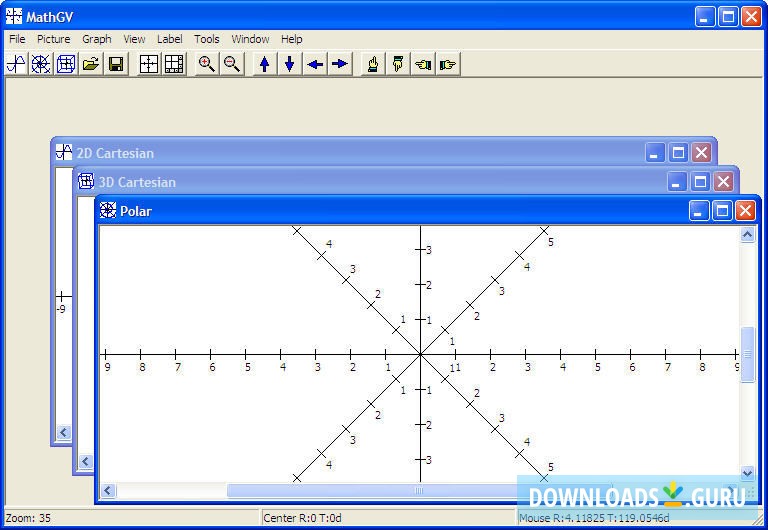Viewport: 768px width, 530px height.
Task: Move graph right with the blue right arrow
Action: [340, 64]
